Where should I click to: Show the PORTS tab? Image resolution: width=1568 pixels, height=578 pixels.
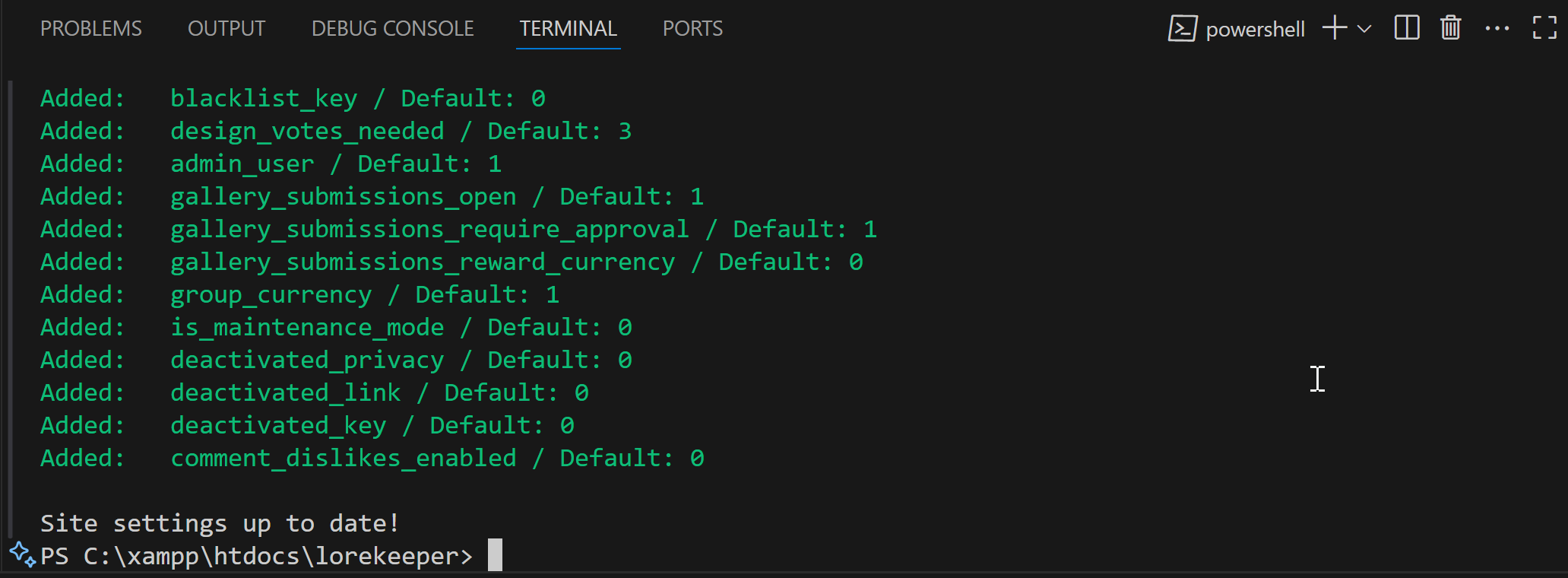coord(692,29)
